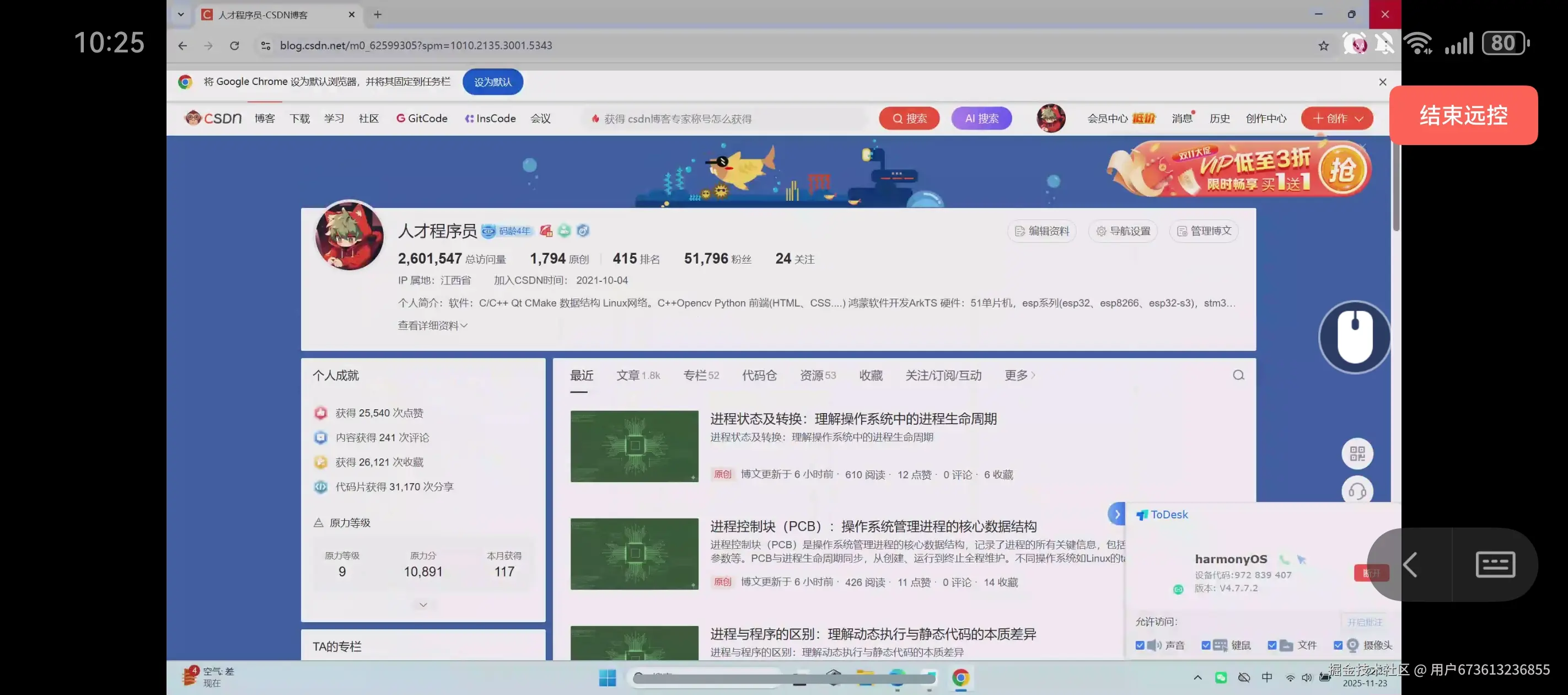Reload the page with refresh icon
The height and width of the screenshot is (695, 1568).
[x=234, y=46]
